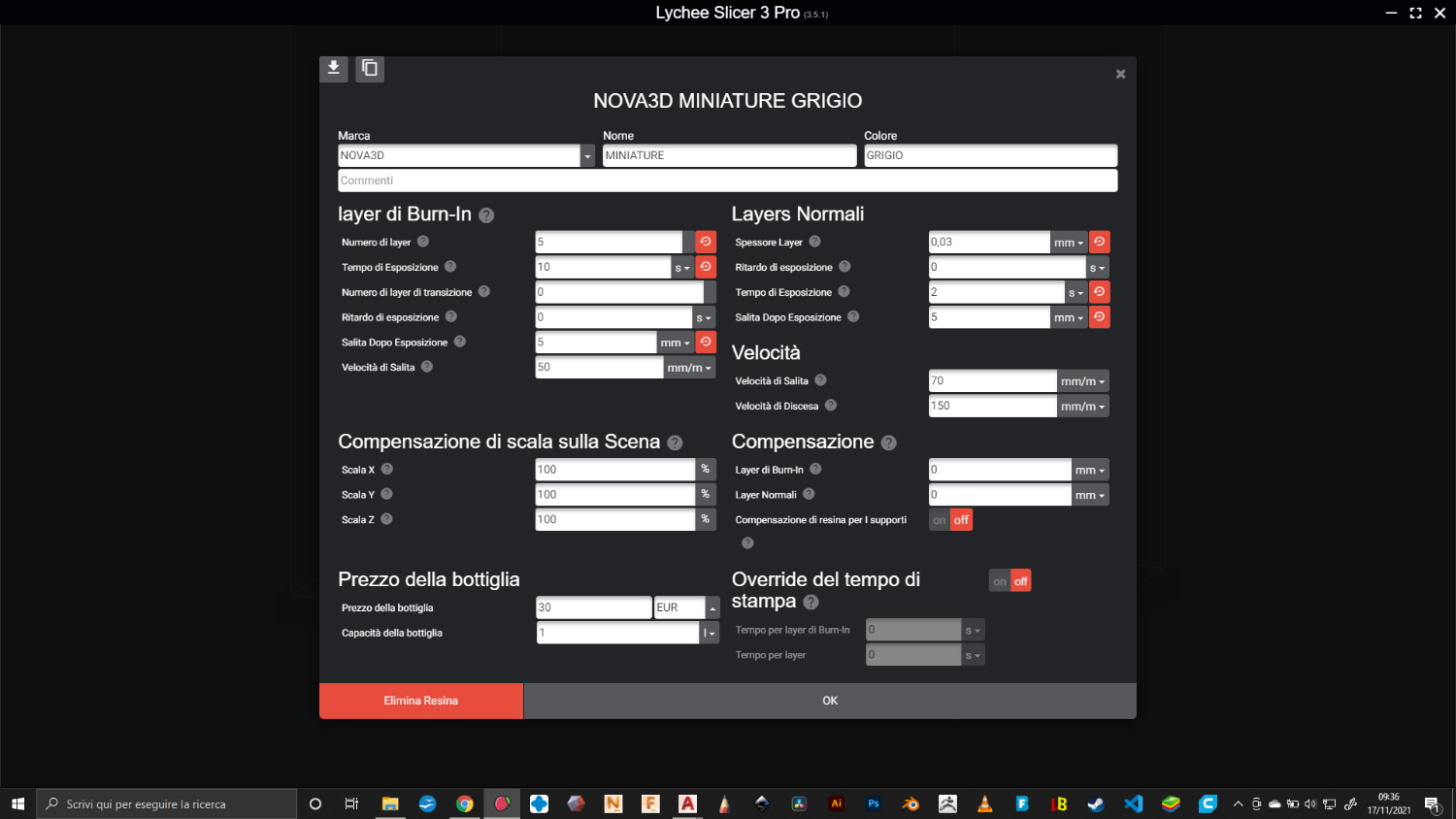The width and height of the screenshot is (1456, 819).
Task: Toggle the Override del tempo di stampa switch
Action: point(1009,581)
